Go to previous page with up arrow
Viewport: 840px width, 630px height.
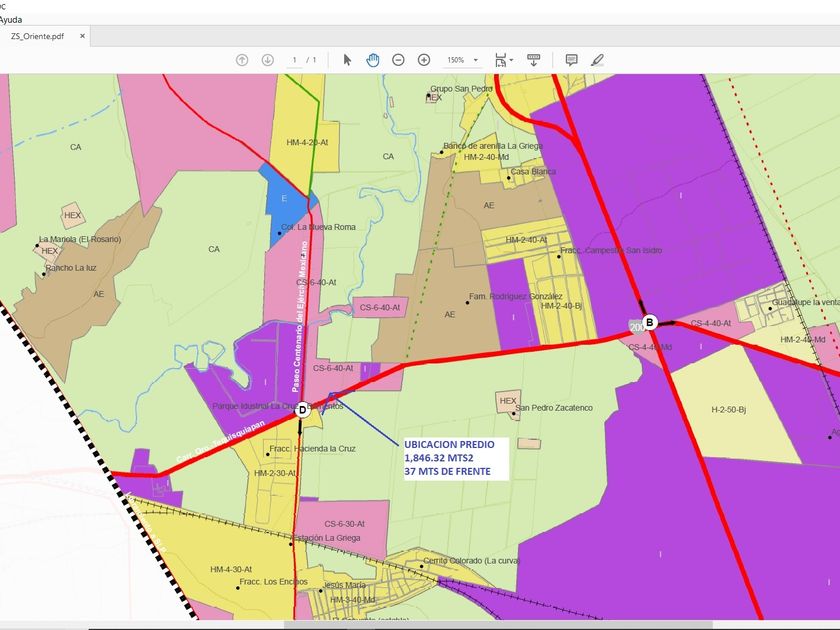[x=242, y=60]
